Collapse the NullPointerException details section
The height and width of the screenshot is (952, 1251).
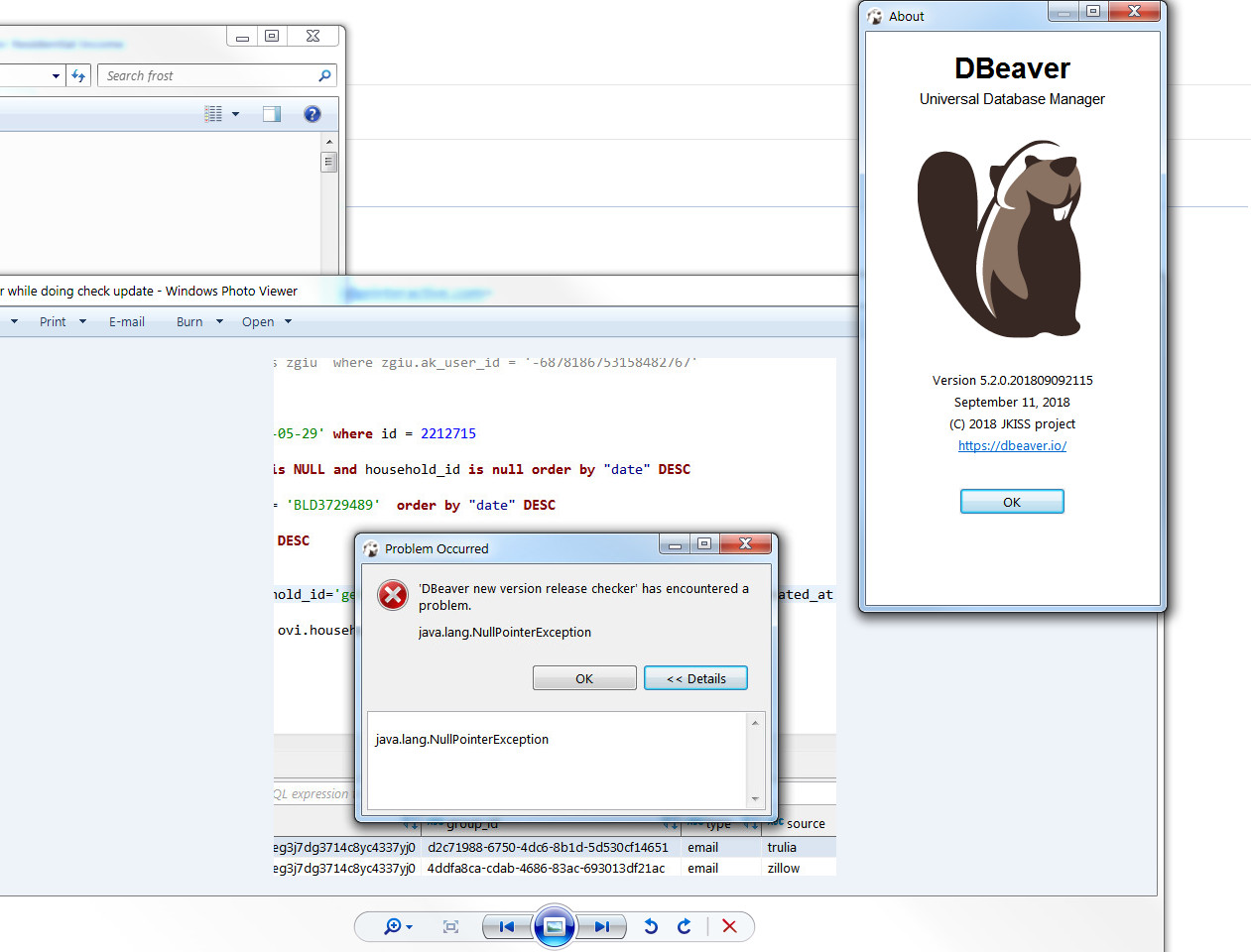695,677
